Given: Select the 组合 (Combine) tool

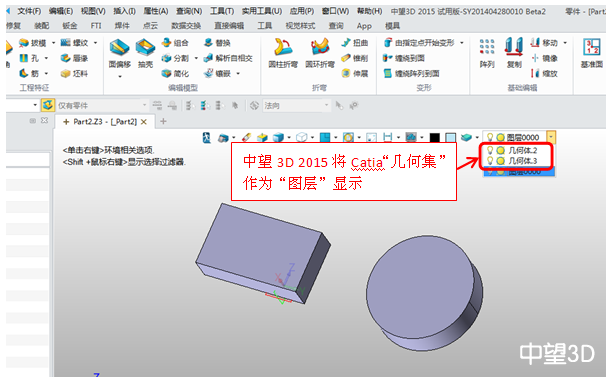Looking at the screenshot, I should (x=176, y=43).
